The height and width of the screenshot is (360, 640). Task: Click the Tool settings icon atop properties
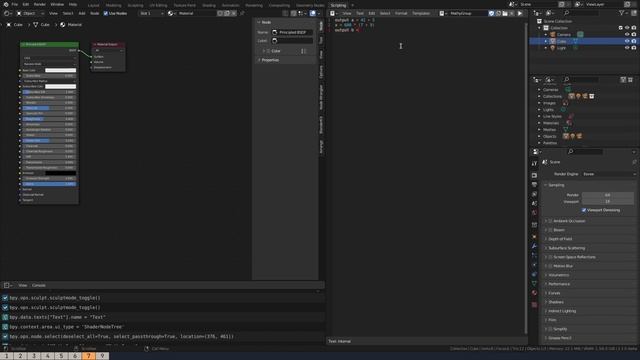pyautogui.click(x=534, y=163)
